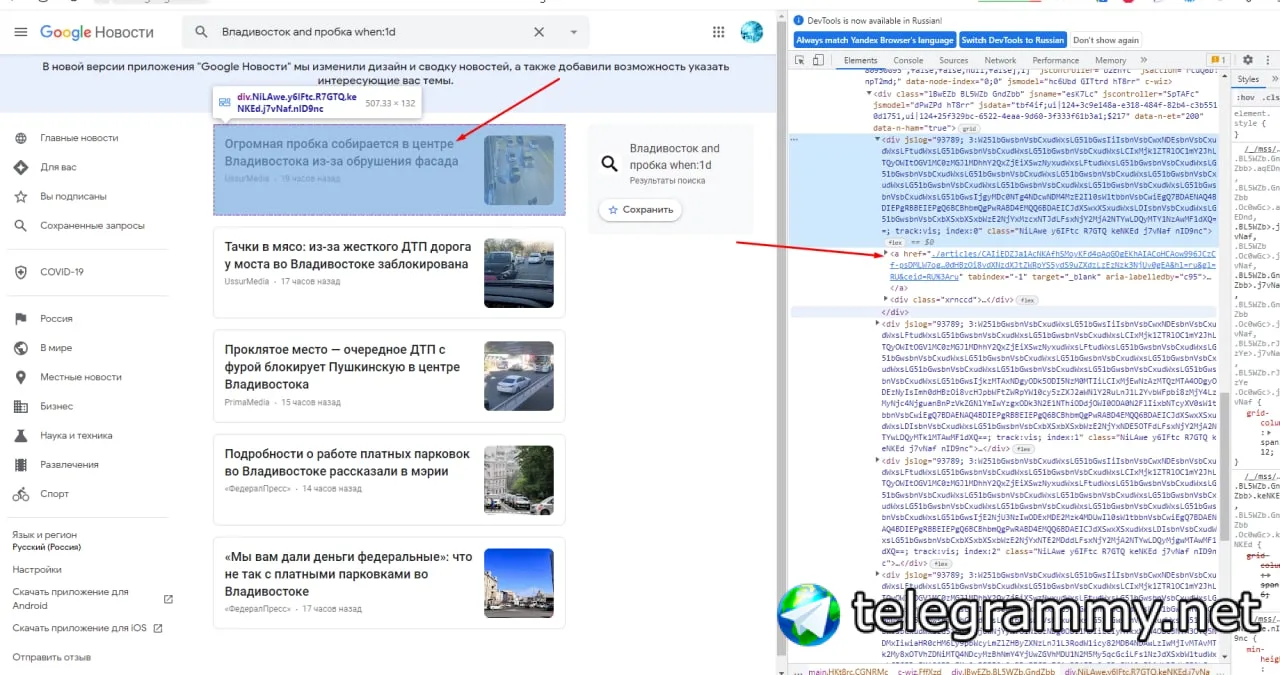
Task: Open advanced search options dropdown arrow
Action: click(573, 32)
